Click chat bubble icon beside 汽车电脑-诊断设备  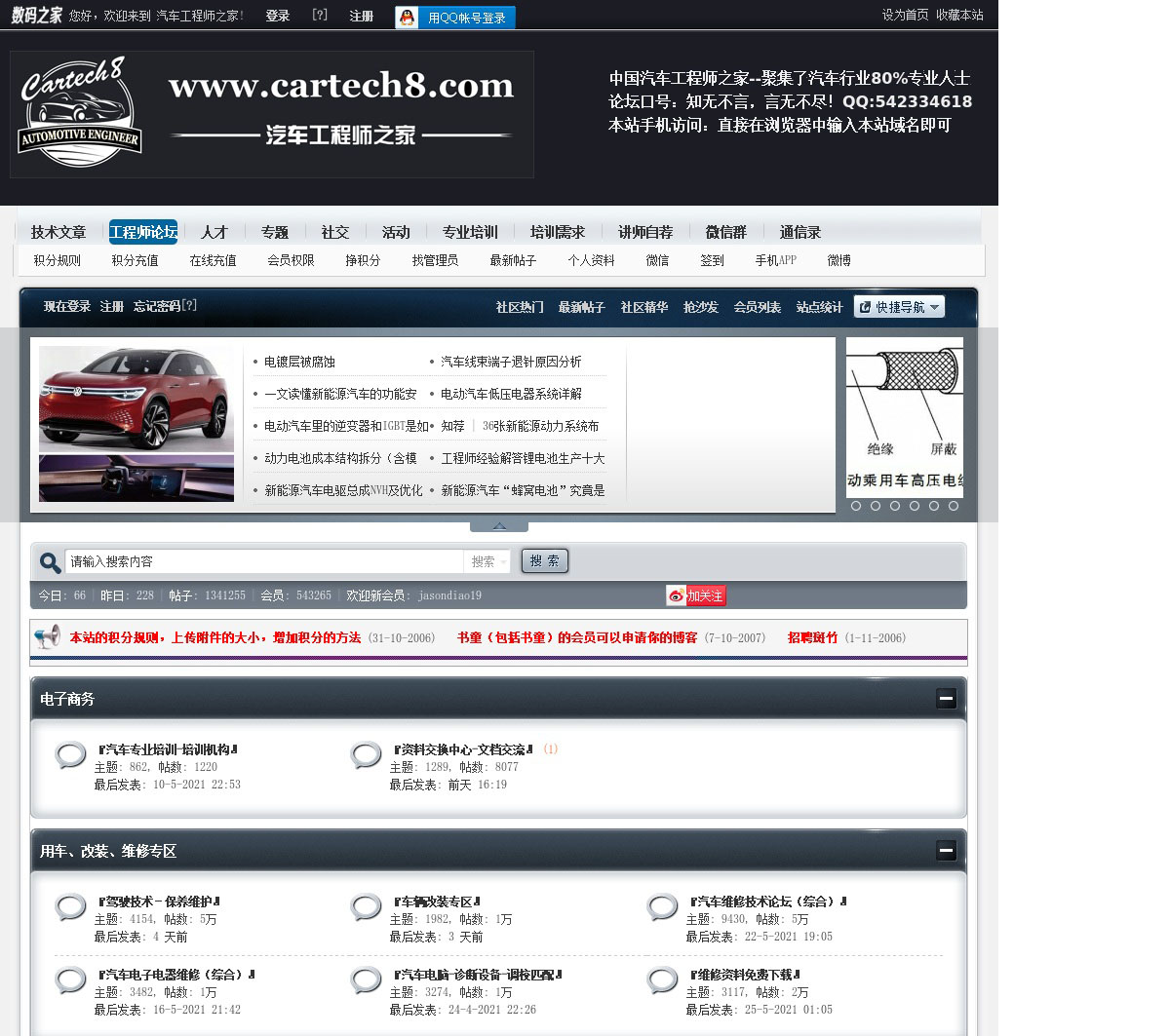366,980
